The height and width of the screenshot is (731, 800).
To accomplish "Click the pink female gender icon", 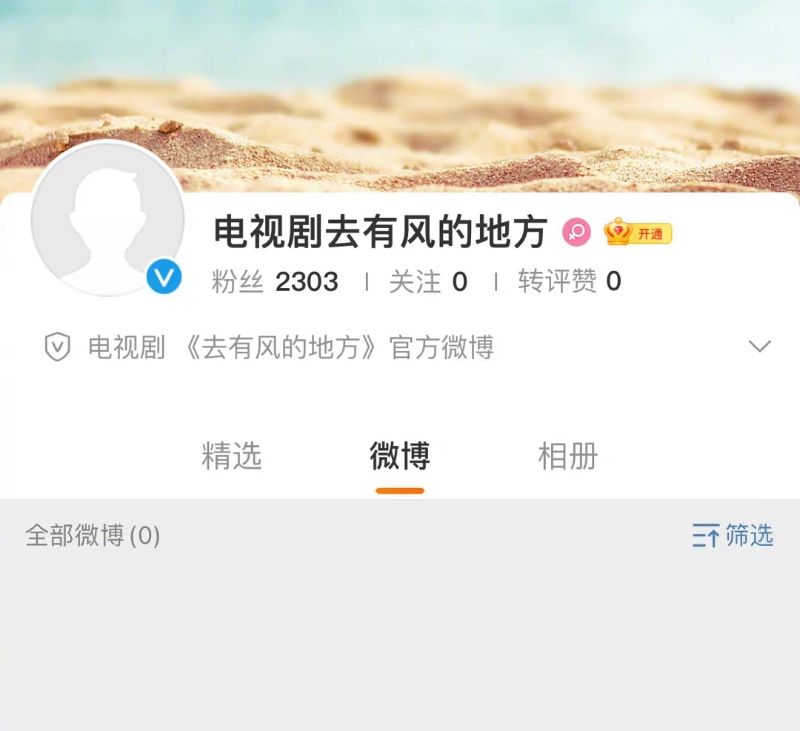I will click(x=577, y=233).
